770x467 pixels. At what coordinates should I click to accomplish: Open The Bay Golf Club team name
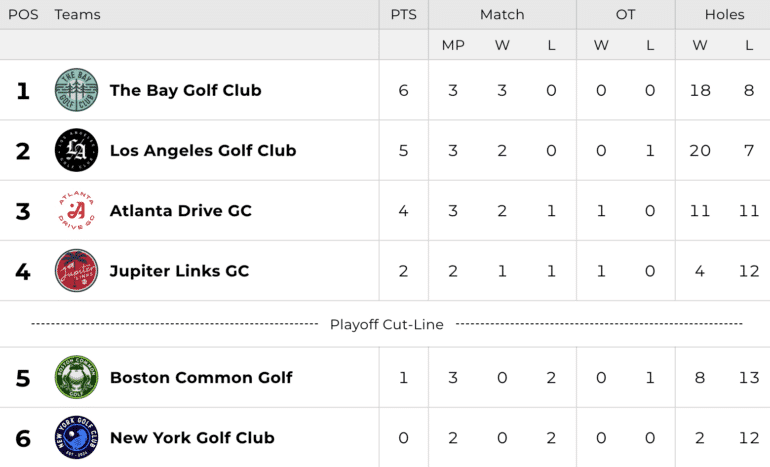(x=186, y=90)
